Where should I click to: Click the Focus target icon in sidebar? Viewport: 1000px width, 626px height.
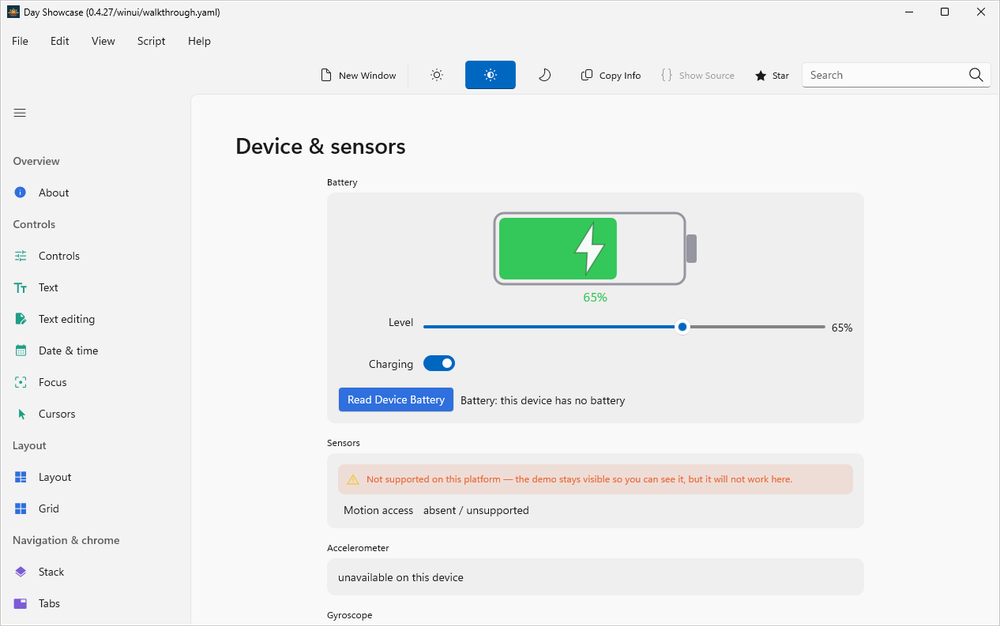pos(20,382)
